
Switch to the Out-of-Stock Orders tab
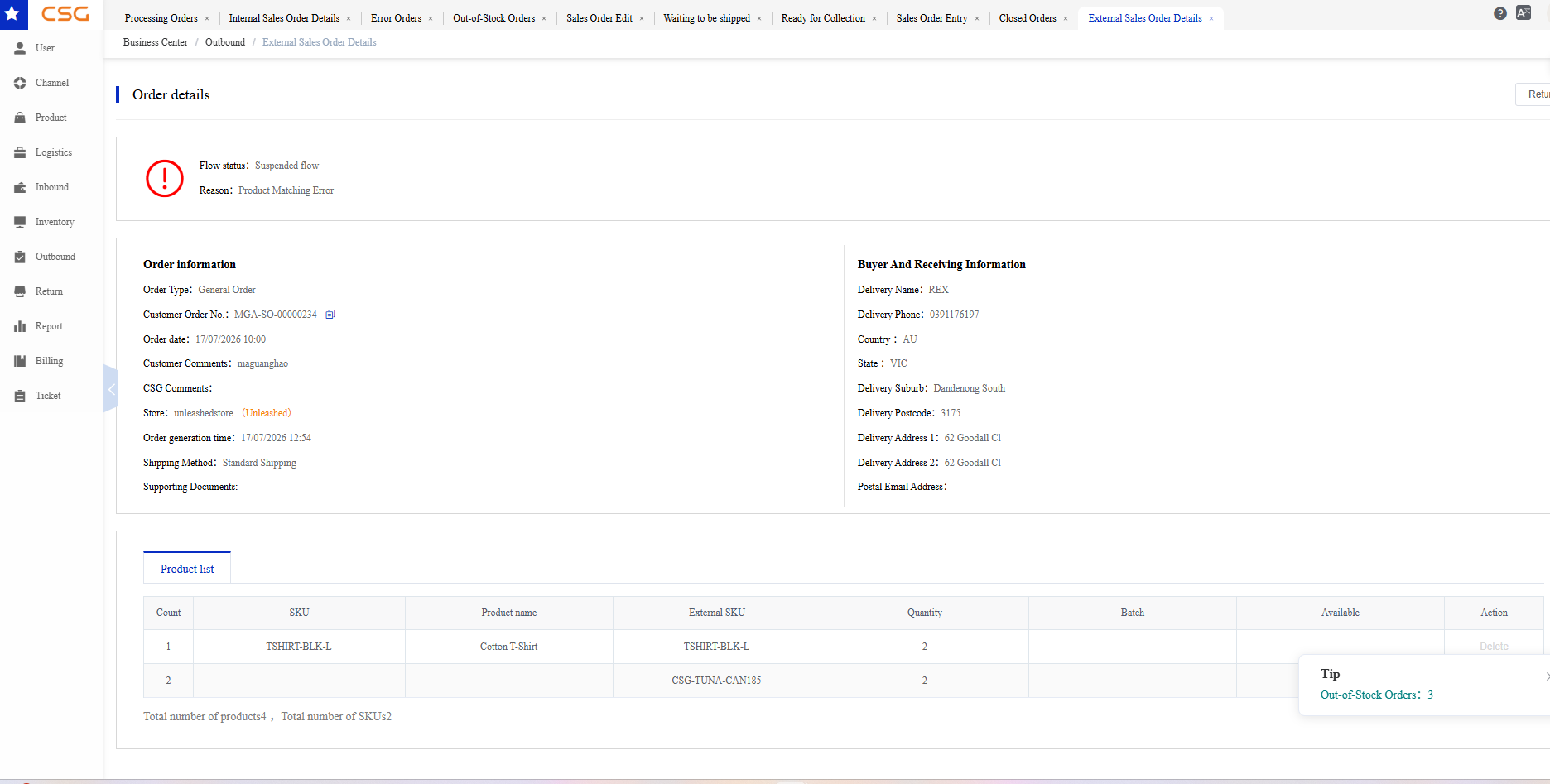(493, 18)
